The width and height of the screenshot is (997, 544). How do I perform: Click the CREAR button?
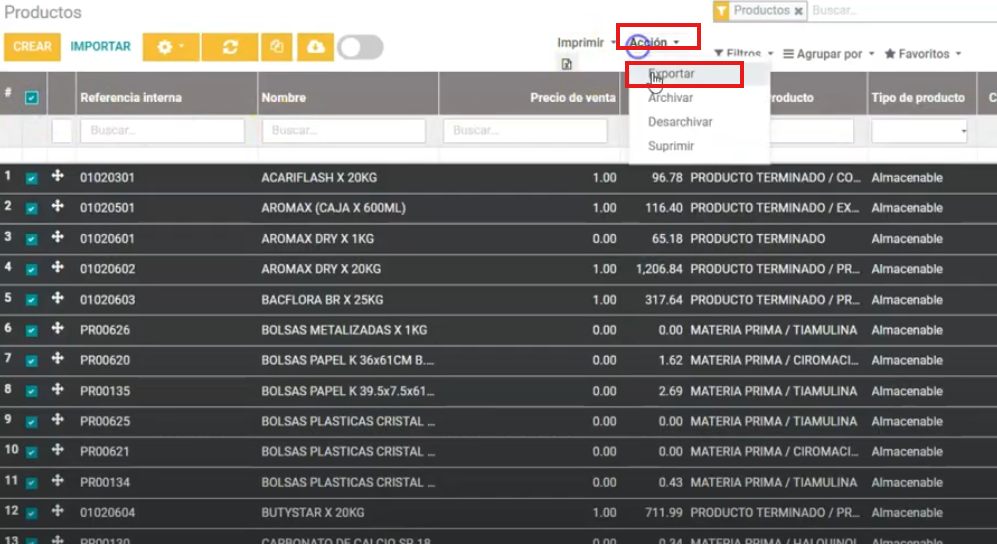tap(32, 47)
